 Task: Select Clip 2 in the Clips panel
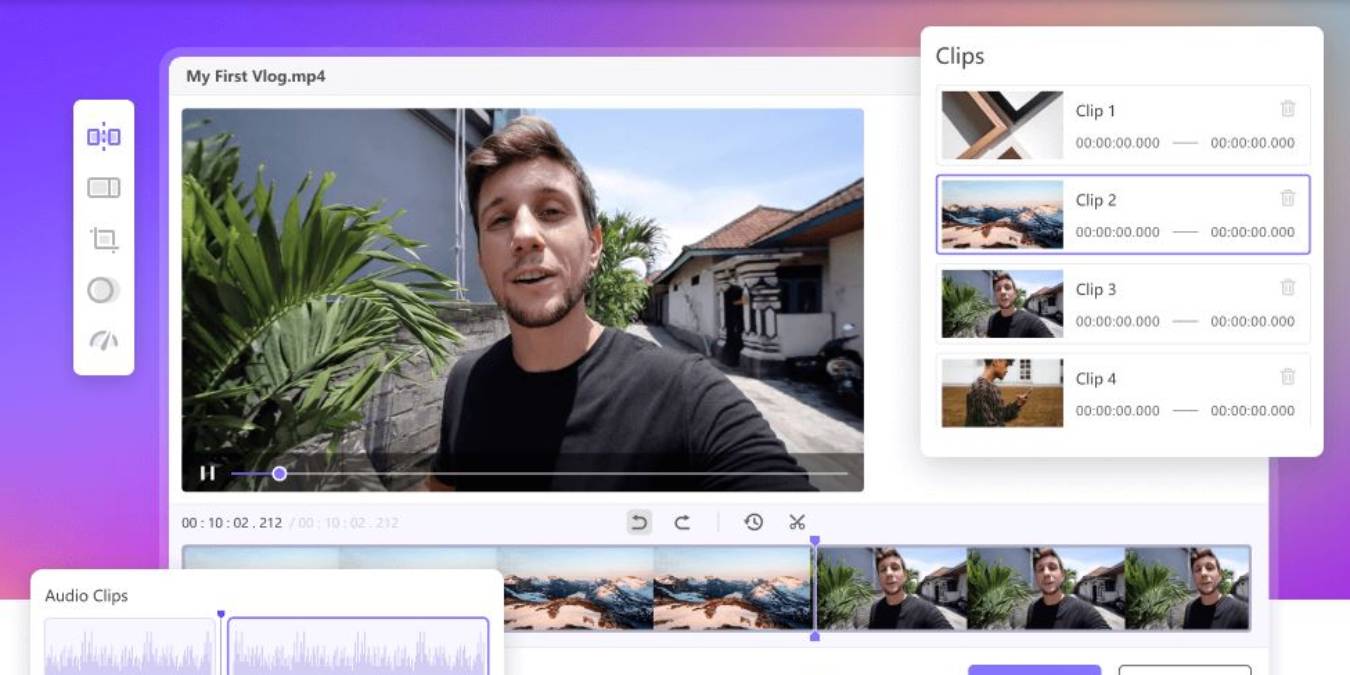1120,214
